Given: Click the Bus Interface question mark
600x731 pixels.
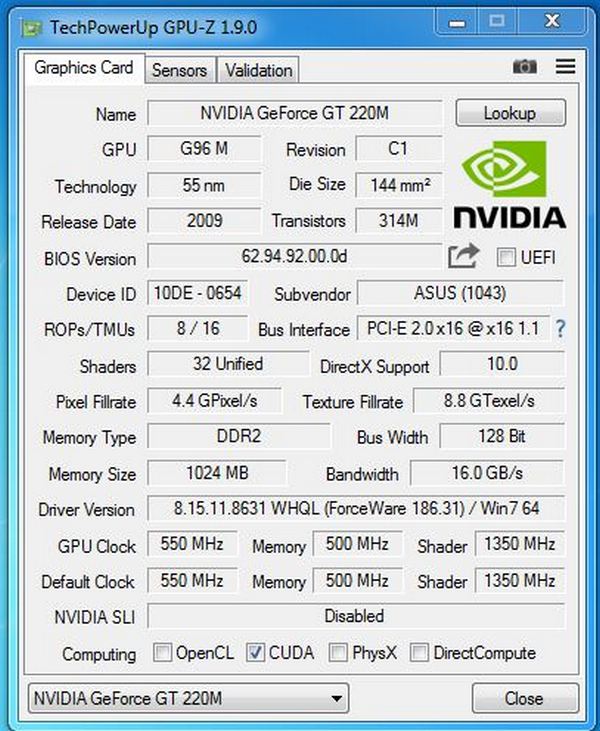Looking at the screenshot, I should 560,329.
